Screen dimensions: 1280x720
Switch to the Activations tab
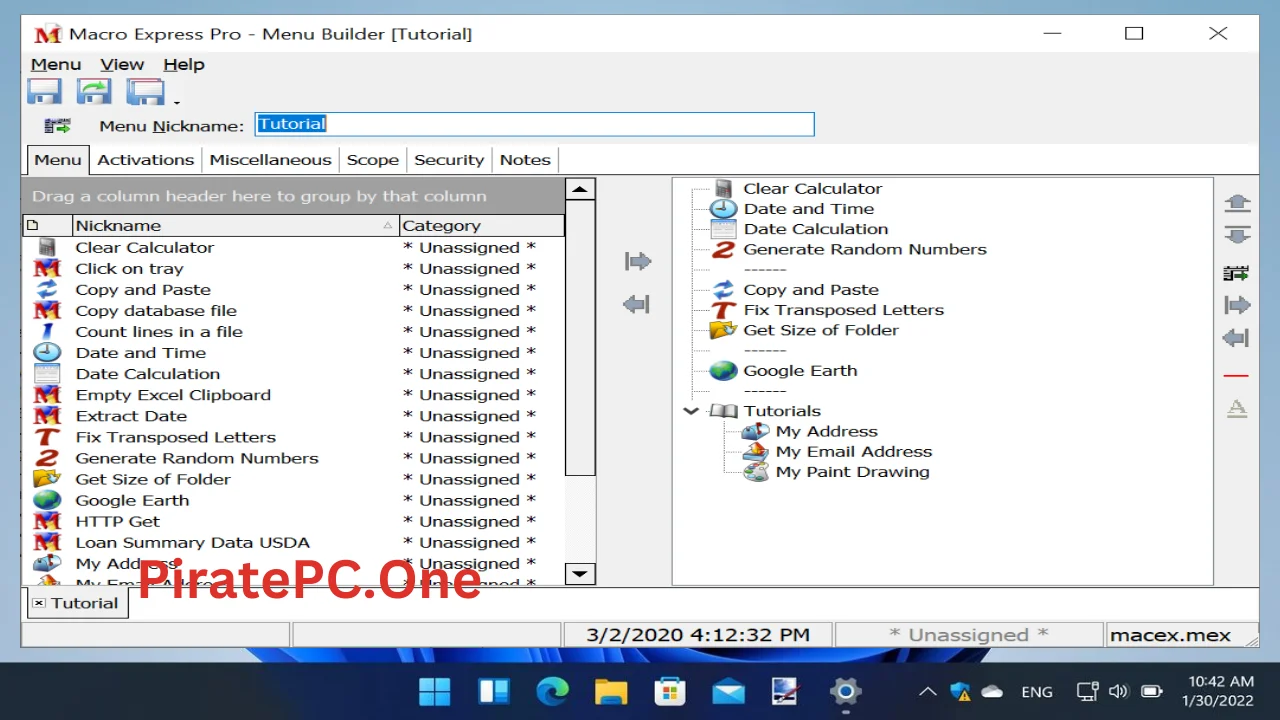pyautogui.click(x=146, y=160)
